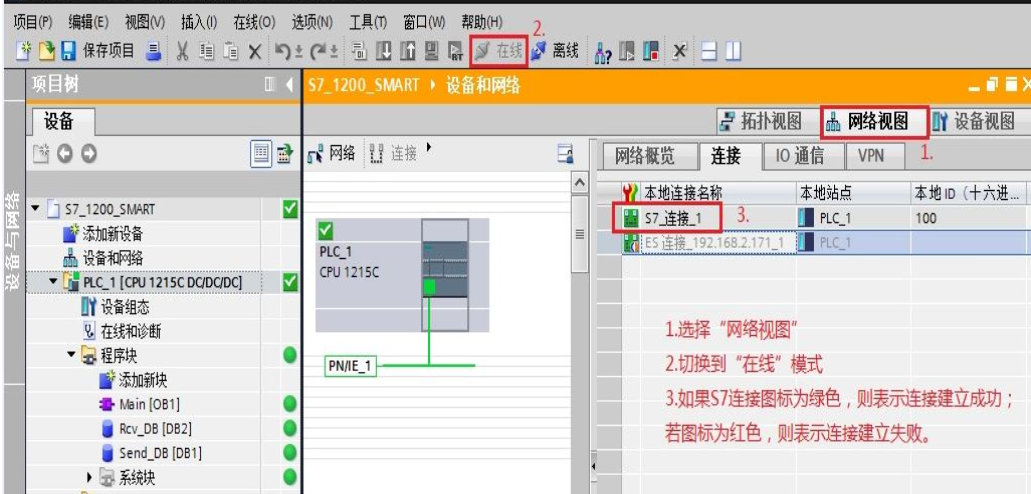Split editor space vertically icon
This screenshot has height=494, width=1031.
(x=733, y=51)
